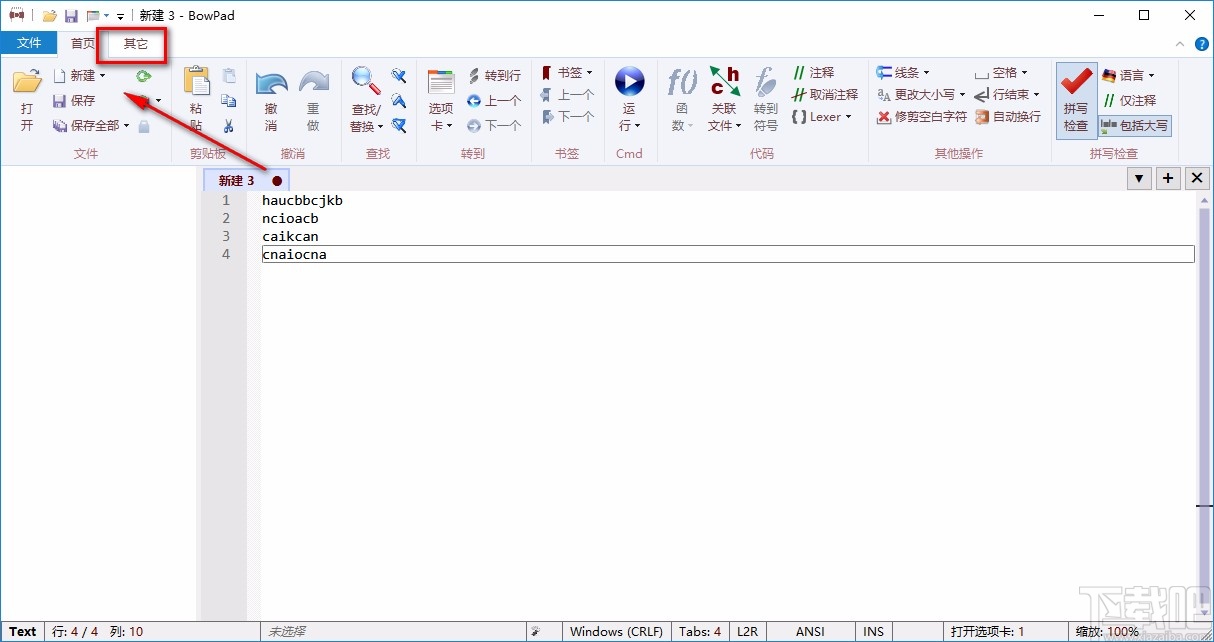Image resolution: width=1214 pixels, height=642 pixels.
Task: Jump to previous bookmark (上一个) in 书签 group
Action: (567, 94)
